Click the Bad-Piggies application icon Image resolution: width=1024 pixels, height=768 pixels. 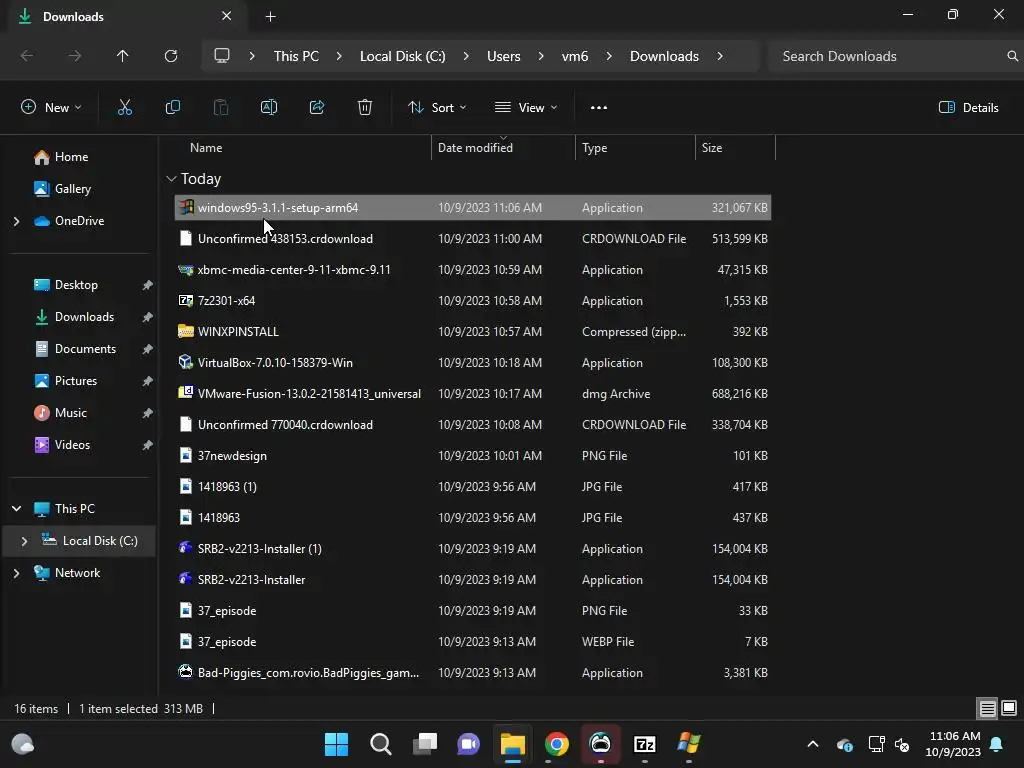point(186,672)
